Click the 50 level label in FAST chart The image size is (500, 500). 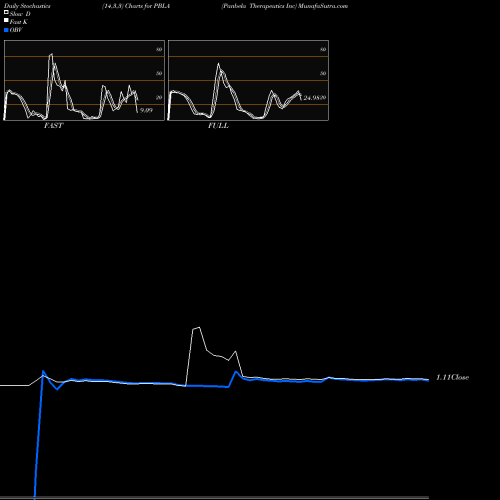coord(159,73)
